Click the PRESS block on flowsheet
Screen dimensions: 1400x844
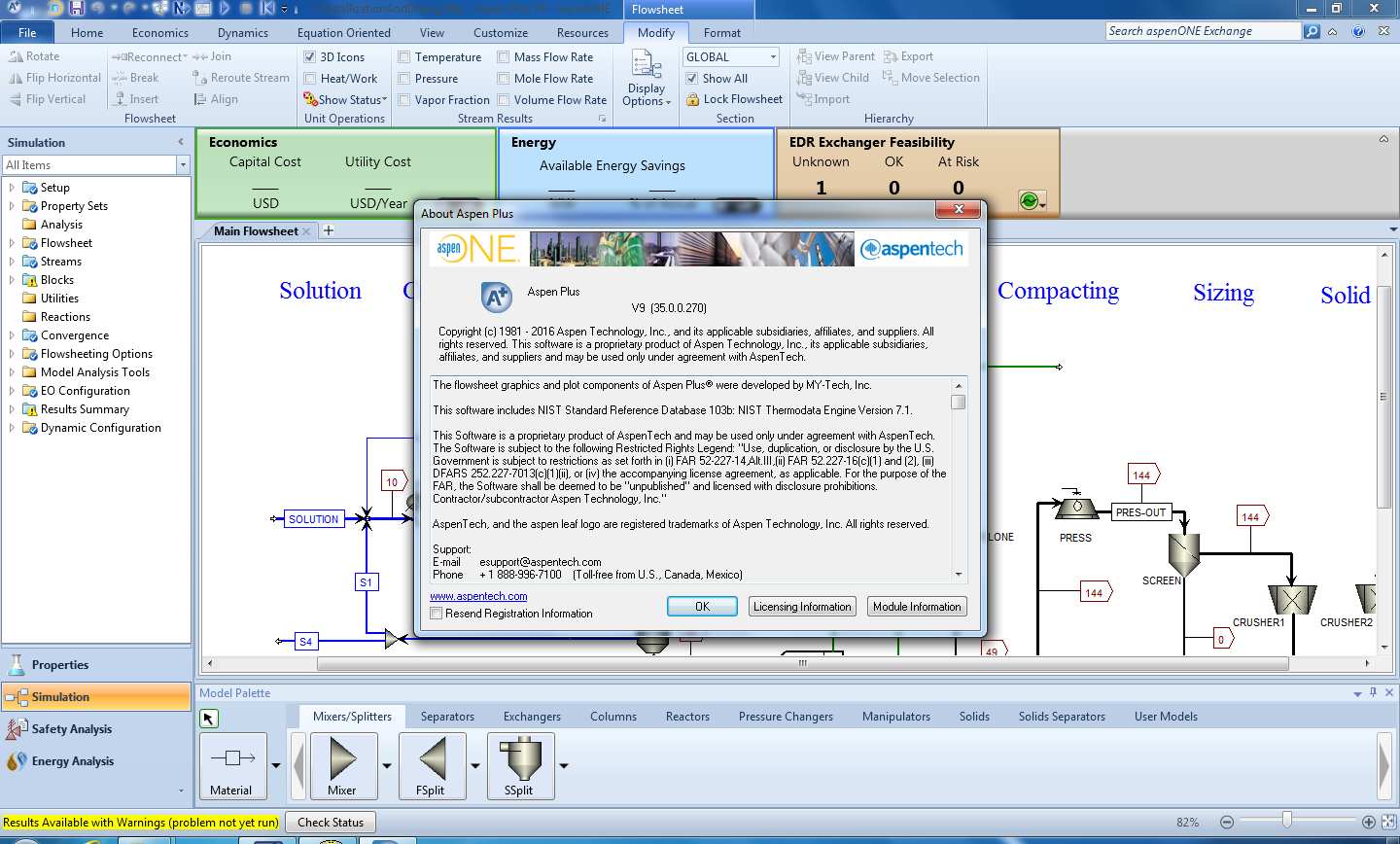pos(1076,506)
